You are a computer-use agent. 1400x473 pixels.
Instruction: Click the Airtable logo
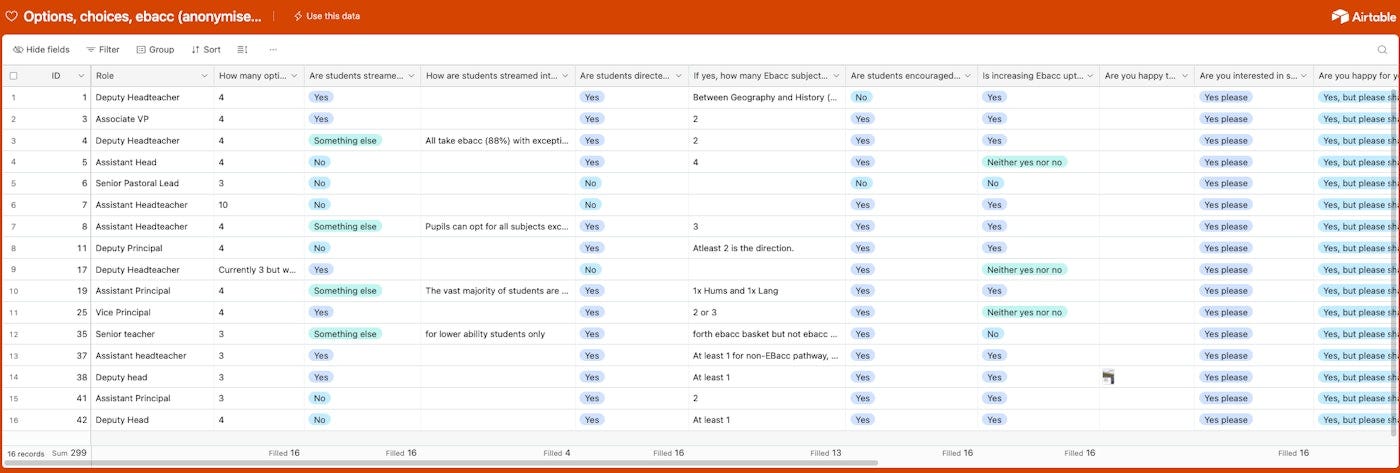[x=1363, y=16]
